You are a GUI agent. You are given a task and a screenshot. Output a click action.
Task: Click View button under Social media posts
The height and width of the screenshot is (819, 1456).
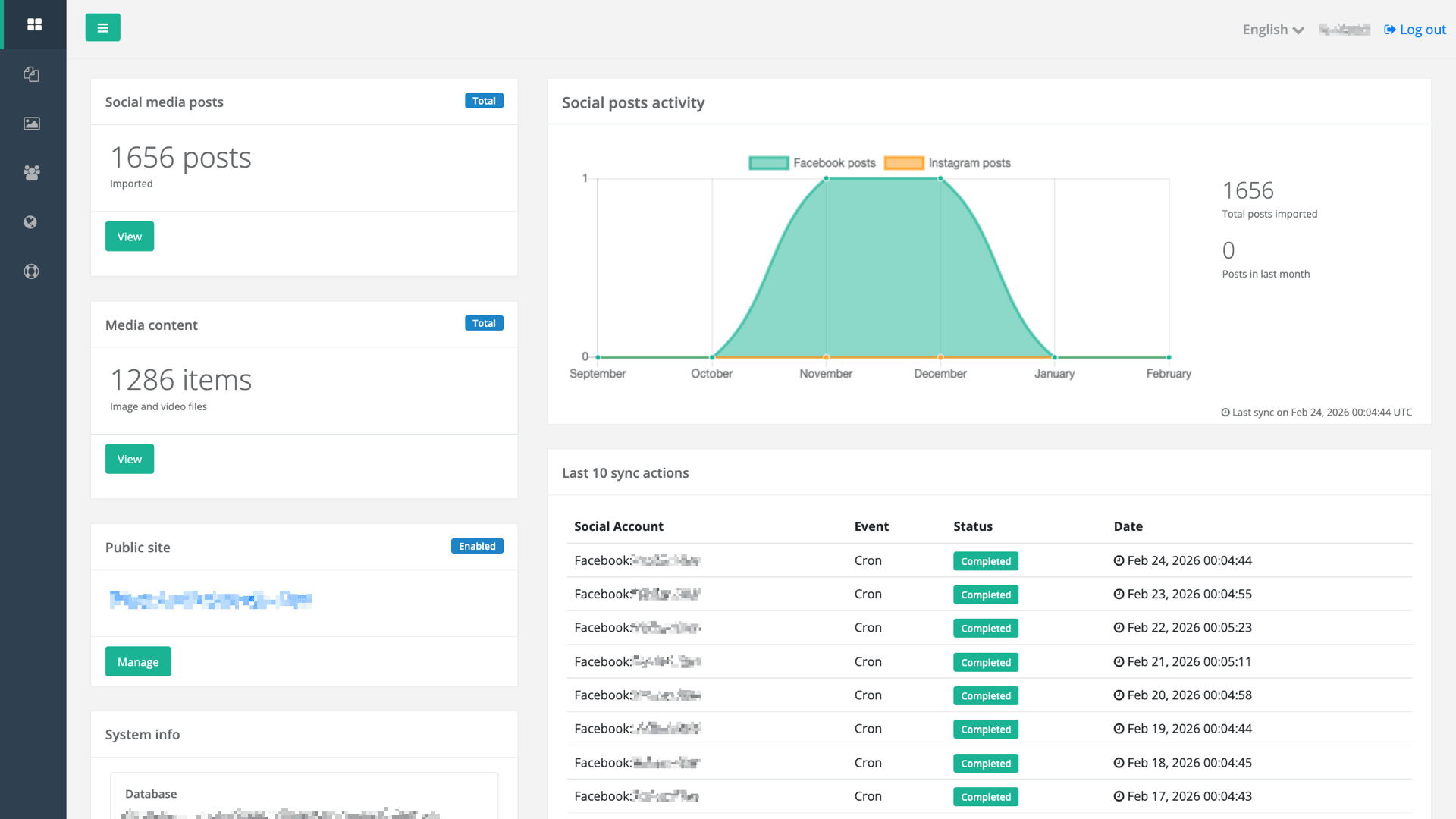point(129,237)
